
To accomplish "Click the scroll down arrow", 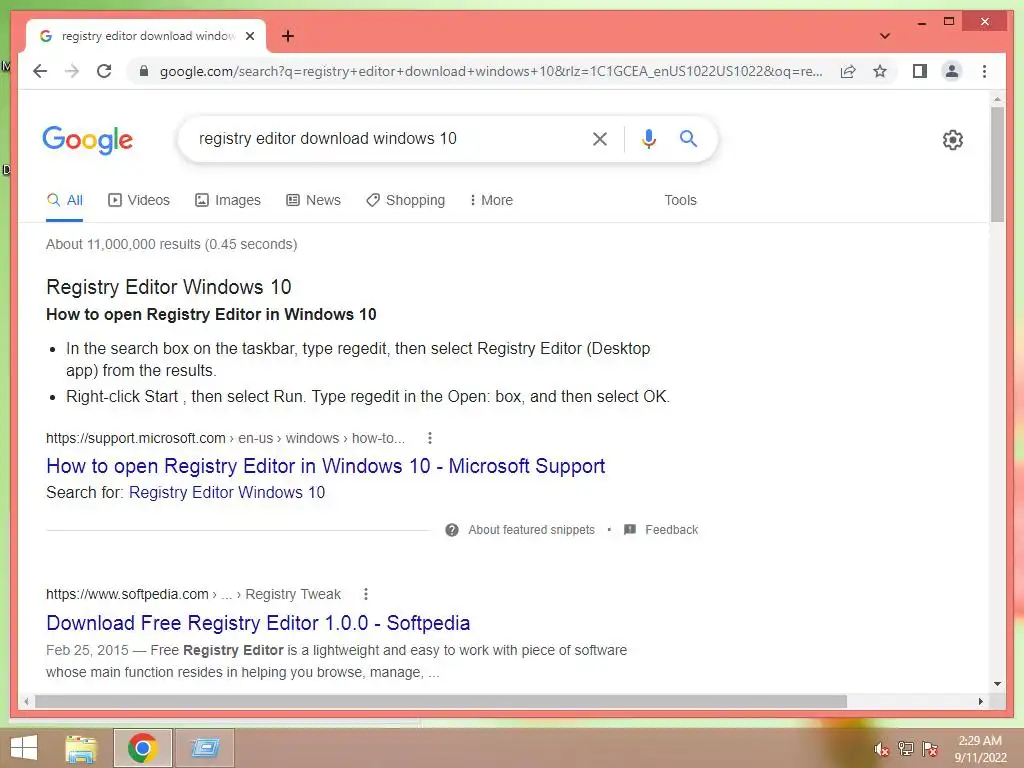I will (997, 684).
